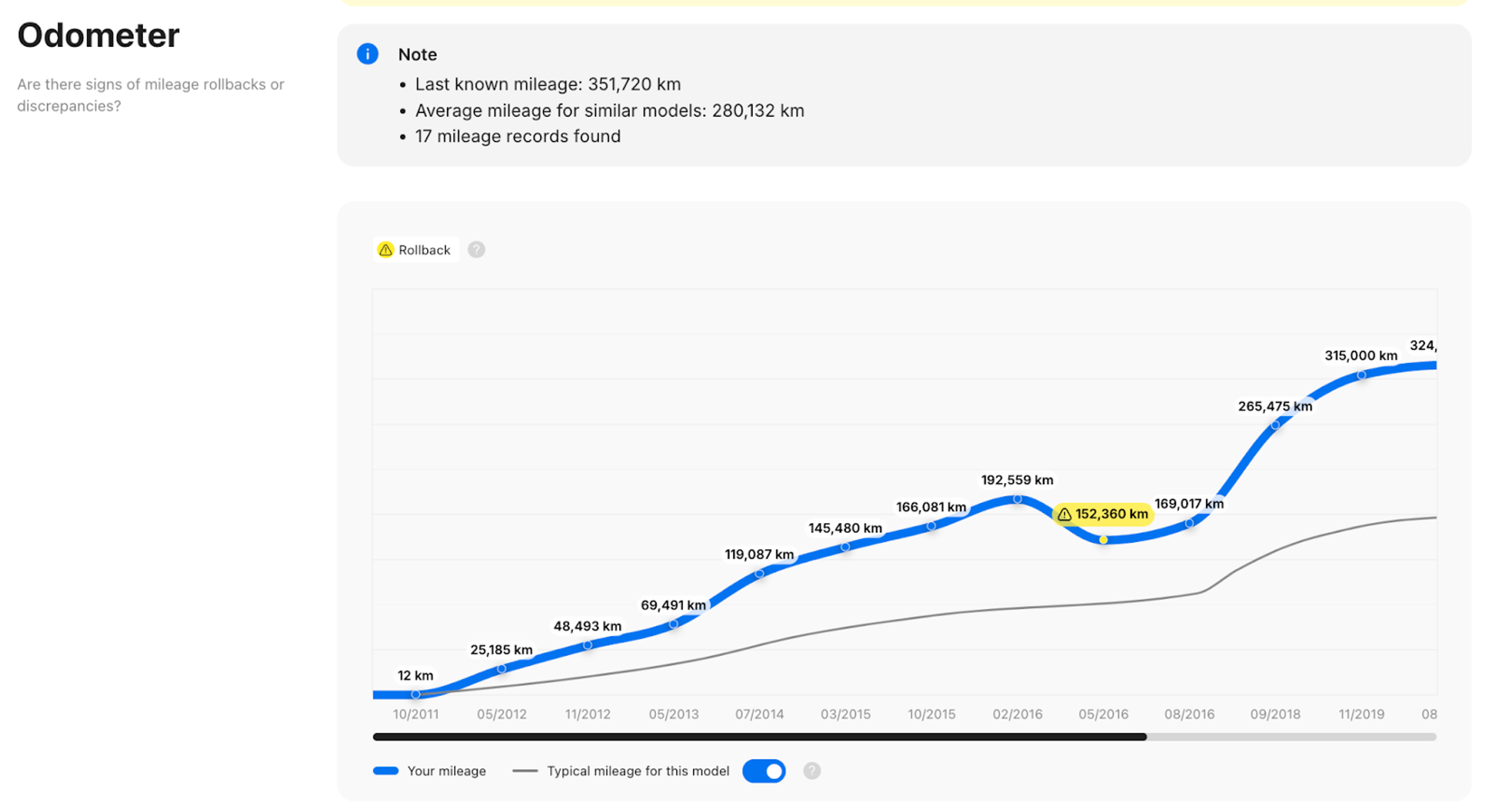Click the light gray scrollbar track at right
This screenshot has width=1492, height=812.
click(x=1292, y=737)
